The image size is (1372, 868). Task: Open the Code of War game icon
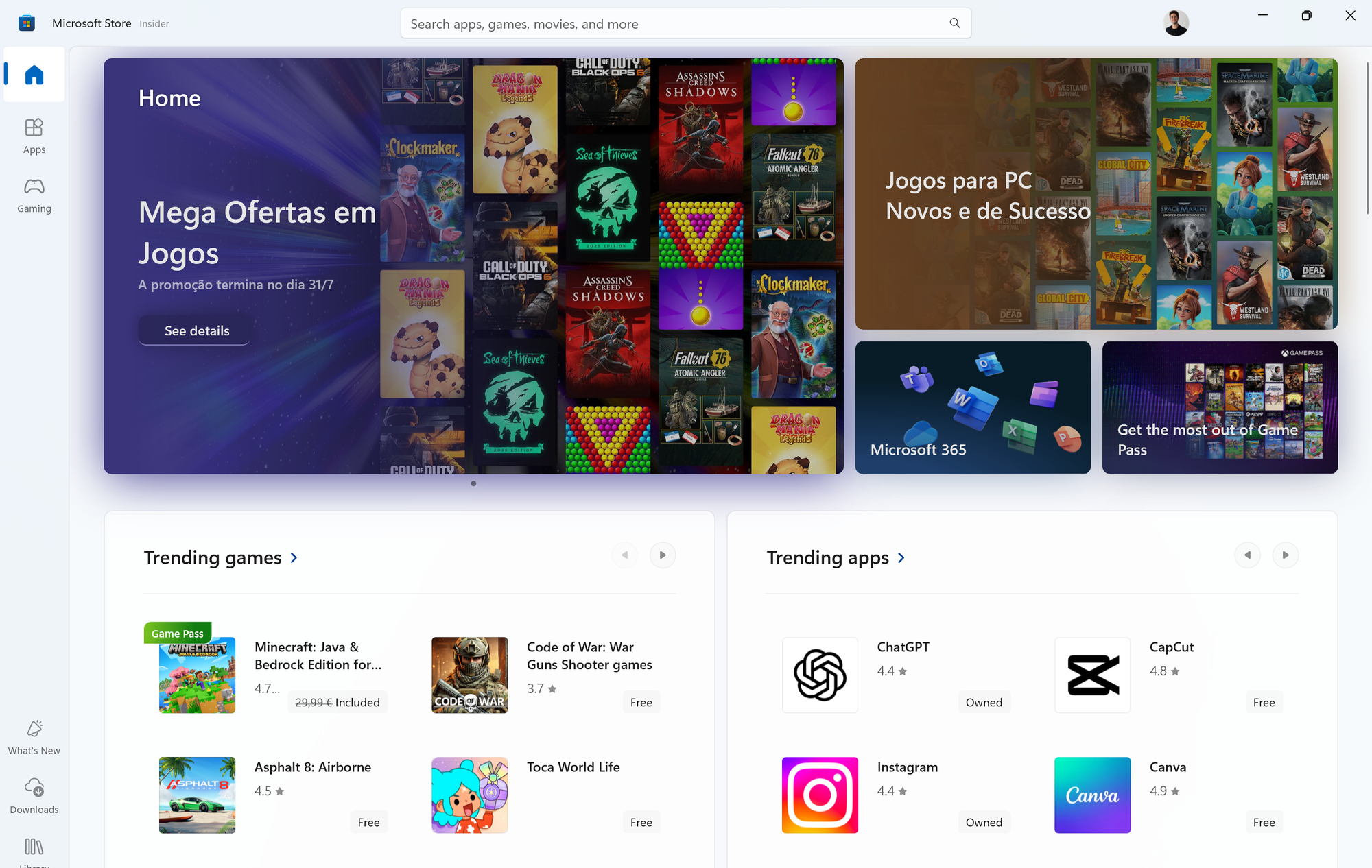pyautogui.click(x=470, y=675)
